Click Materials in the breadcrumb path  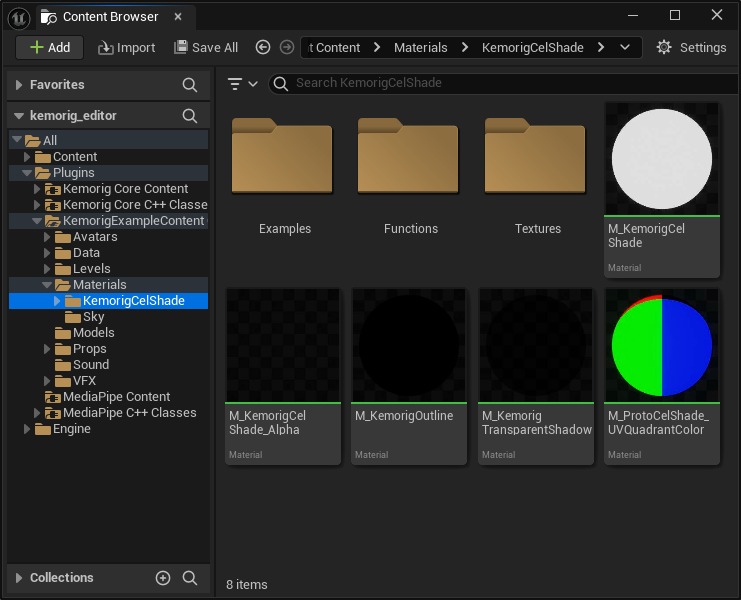point(420,47)
